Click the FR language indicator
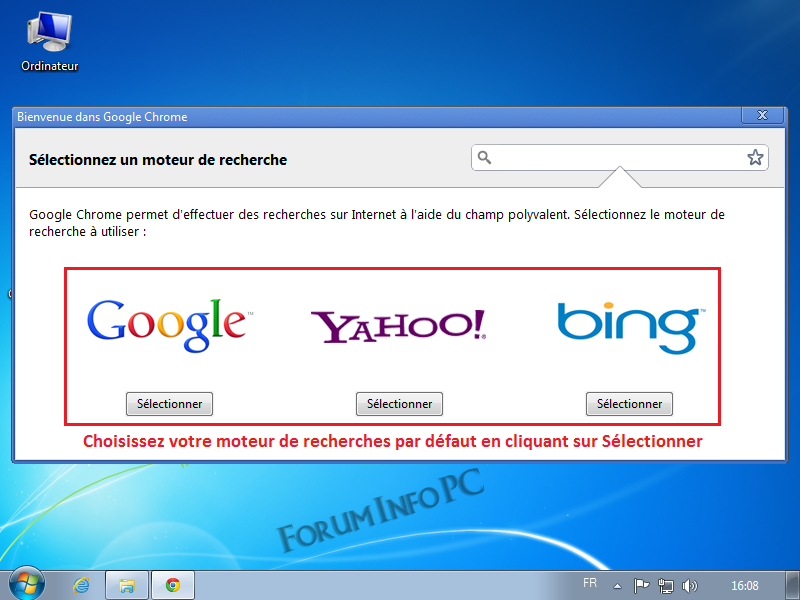The width and height of the screenshot is (800, 600). pyautogui.click(x=590, y=583)
